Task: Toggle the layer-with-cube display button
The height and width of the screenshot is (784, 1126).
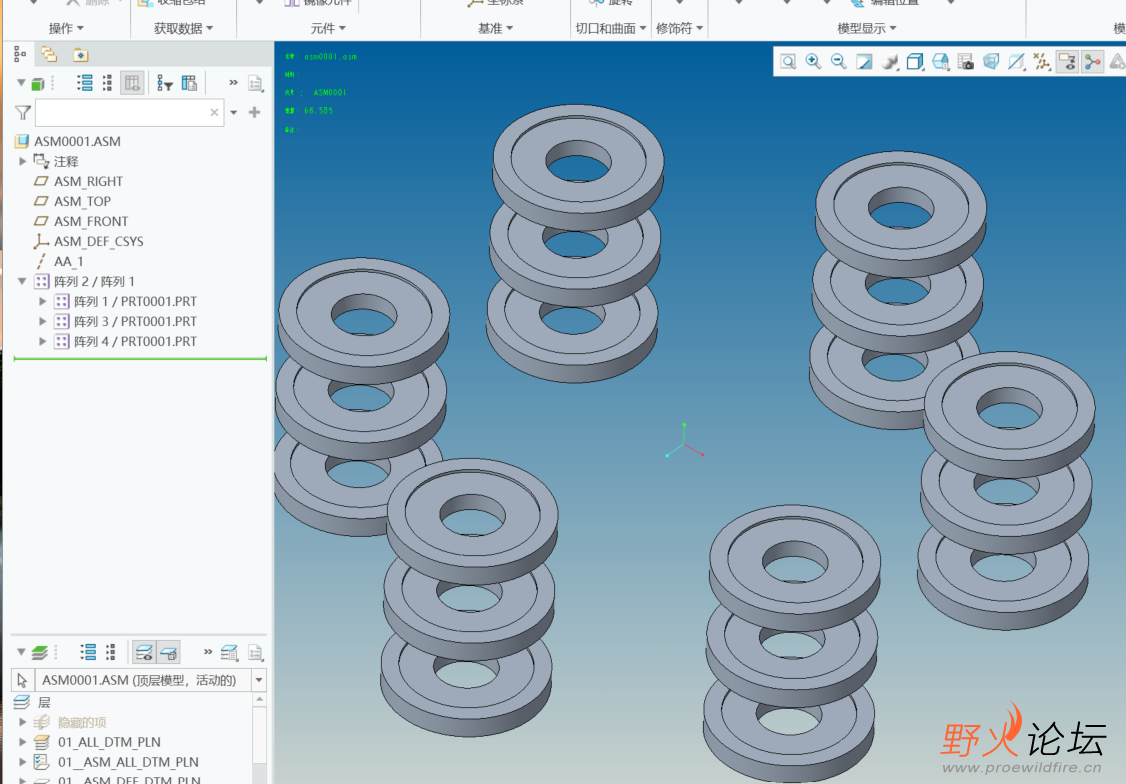Action: [169, 653]
